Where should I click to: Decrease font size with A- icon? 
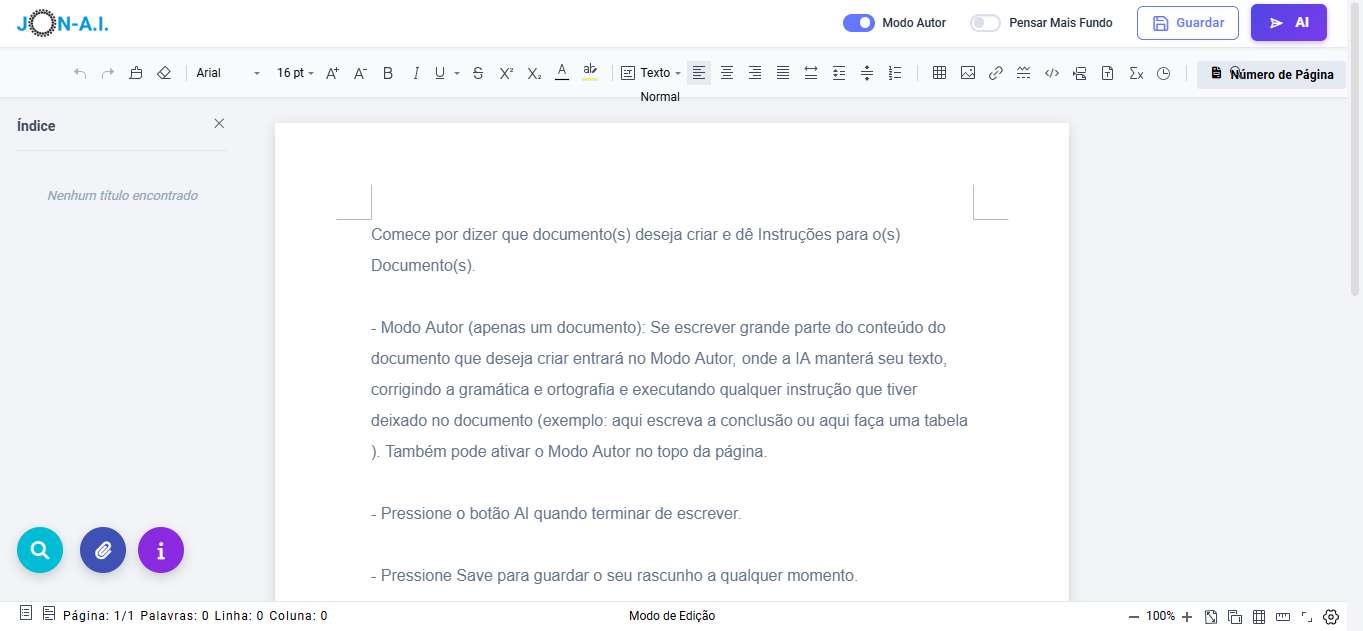click(x=361, y=73)
